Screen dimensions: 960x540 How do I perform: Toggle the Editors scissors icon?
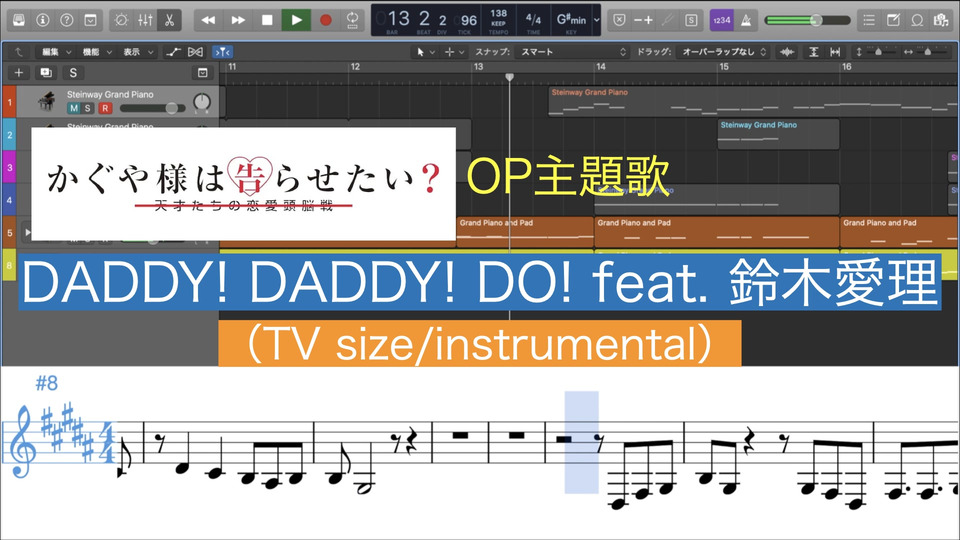tap(170, 20)
